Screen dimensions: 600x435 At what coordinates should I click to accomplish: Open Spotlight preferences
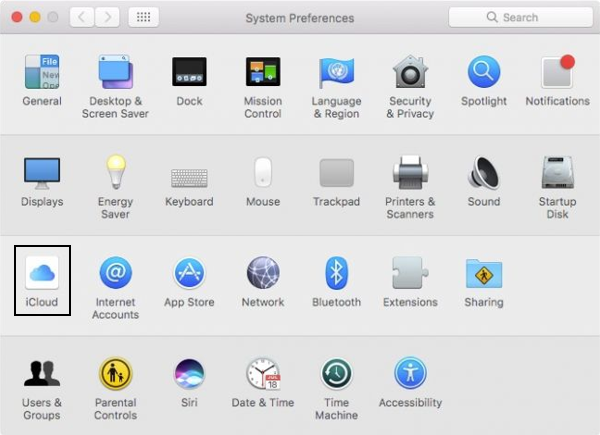pos(484,80)
